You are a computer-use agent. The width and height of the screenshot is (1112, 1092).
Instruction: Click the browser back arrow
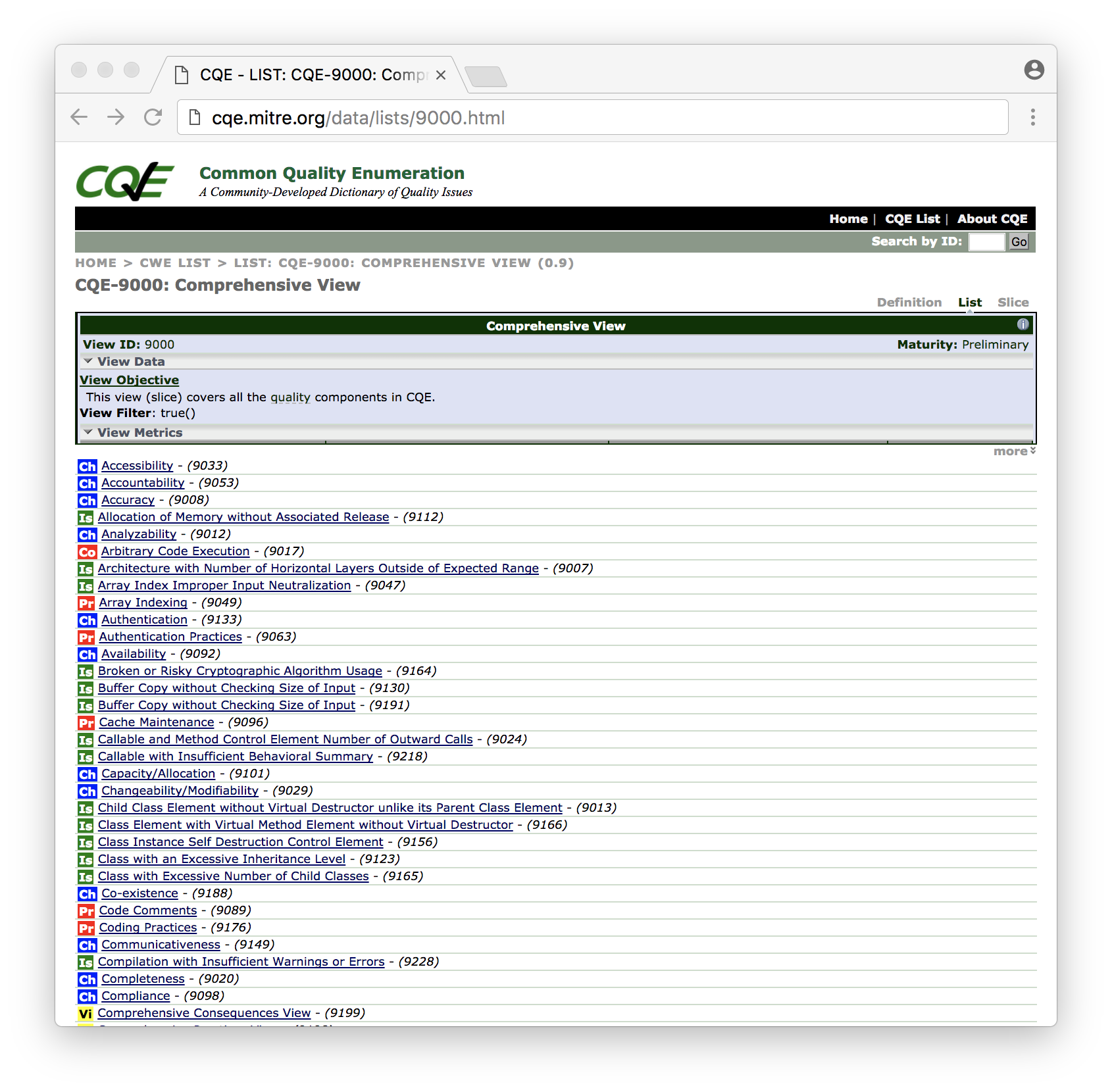click(79, 117)
